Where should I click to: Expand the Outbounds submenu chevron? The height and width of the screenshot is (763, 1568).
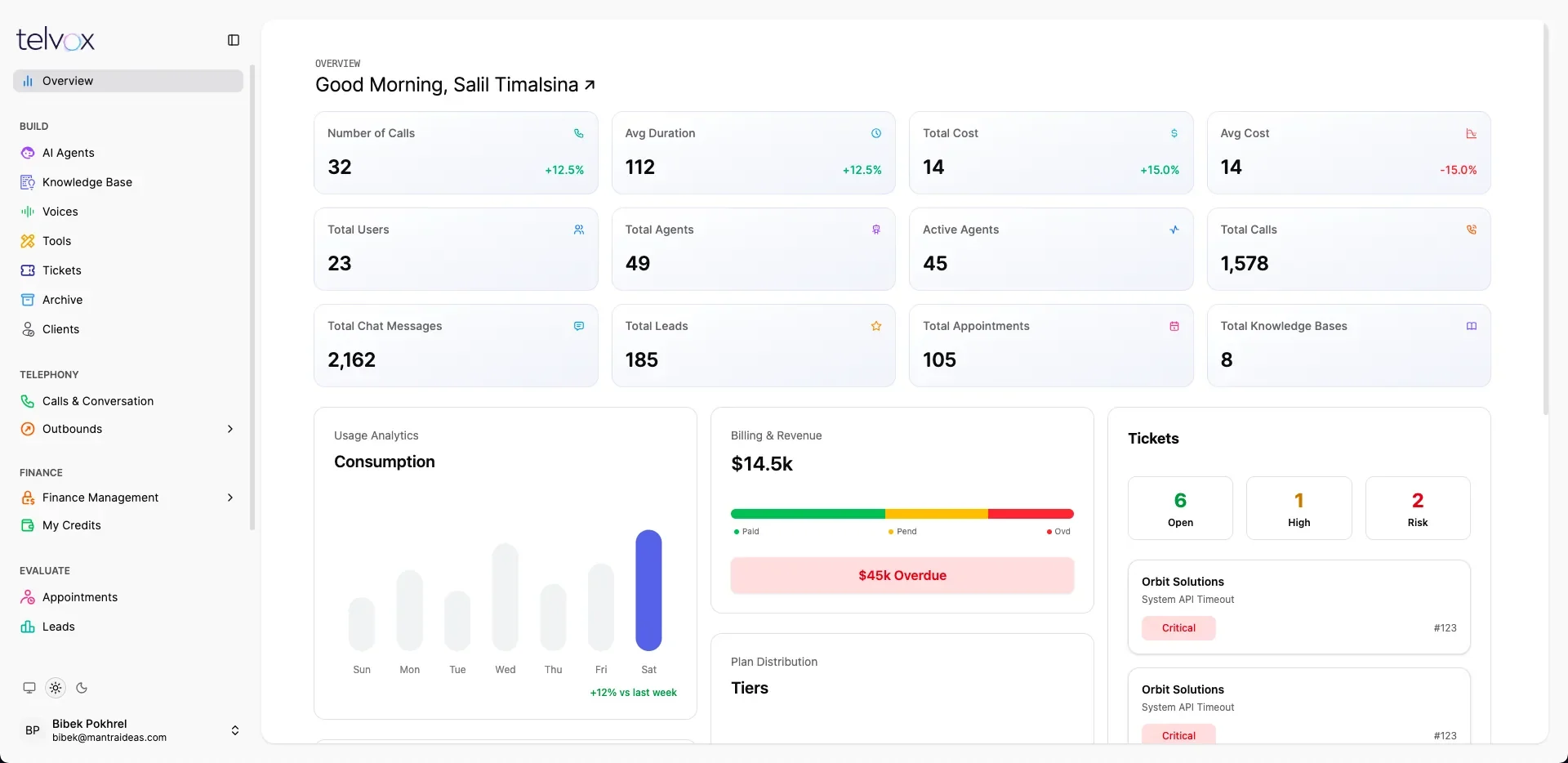pyautogui.click(x=230, y=429)
